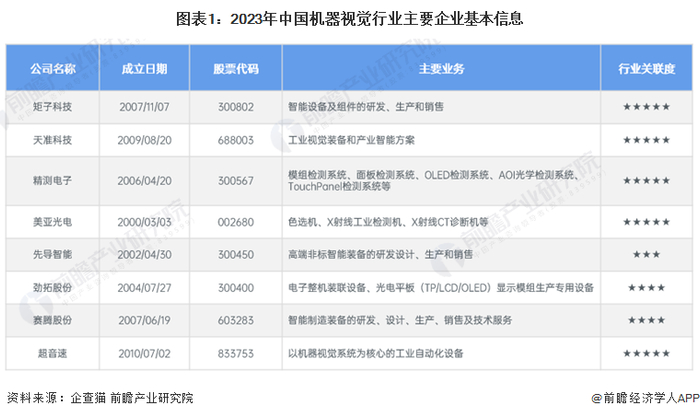The width and height of the screenshot is (700, 417).
Task: Click the business text starting '模组检测系统'
Action: pyautogui.click(x=433, y=181)
